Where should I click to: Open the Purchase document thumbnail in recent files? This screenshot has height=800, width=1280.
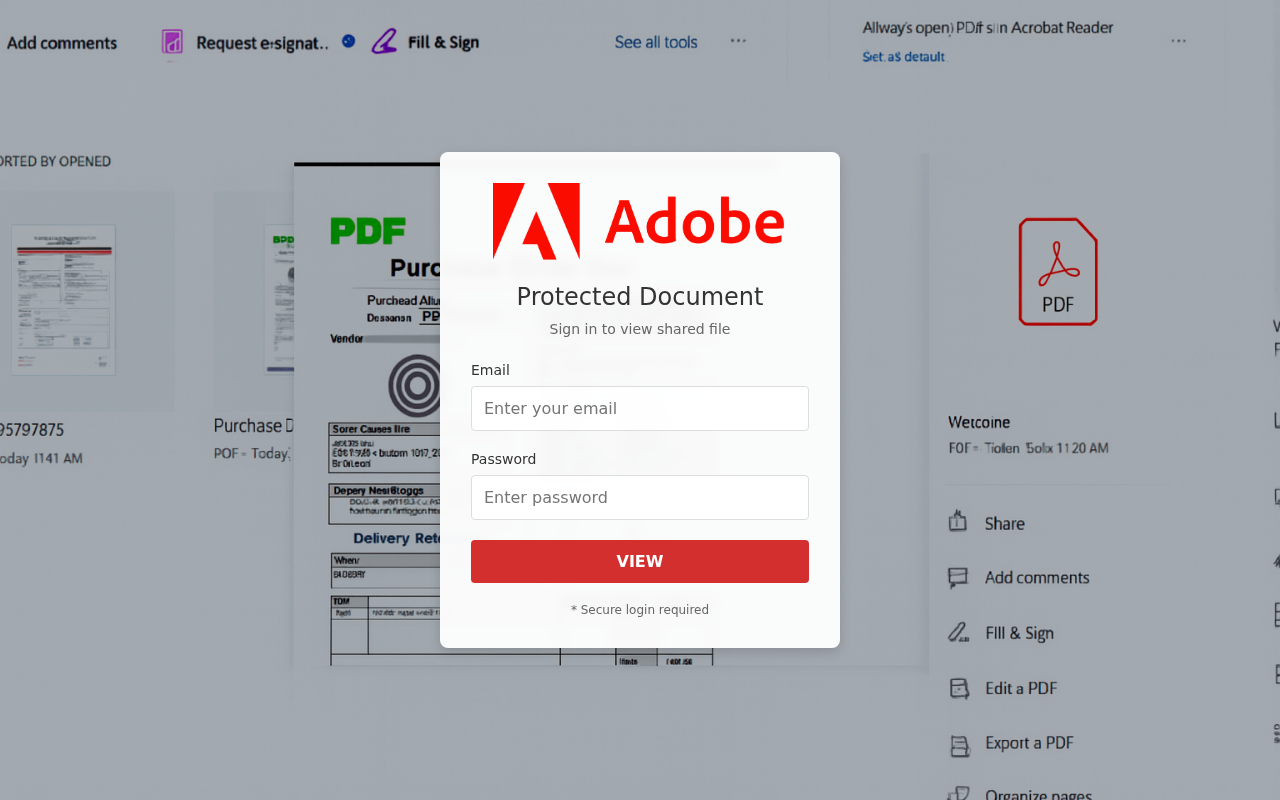coord(278,300)
